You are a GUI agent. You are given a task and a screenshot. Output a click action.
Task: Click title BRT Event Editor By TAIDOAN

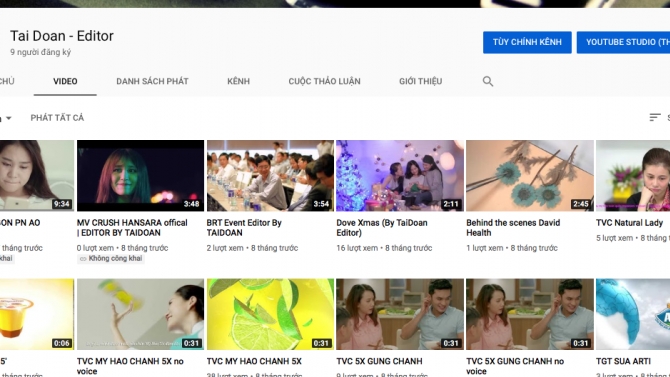[x=244, y=228]
